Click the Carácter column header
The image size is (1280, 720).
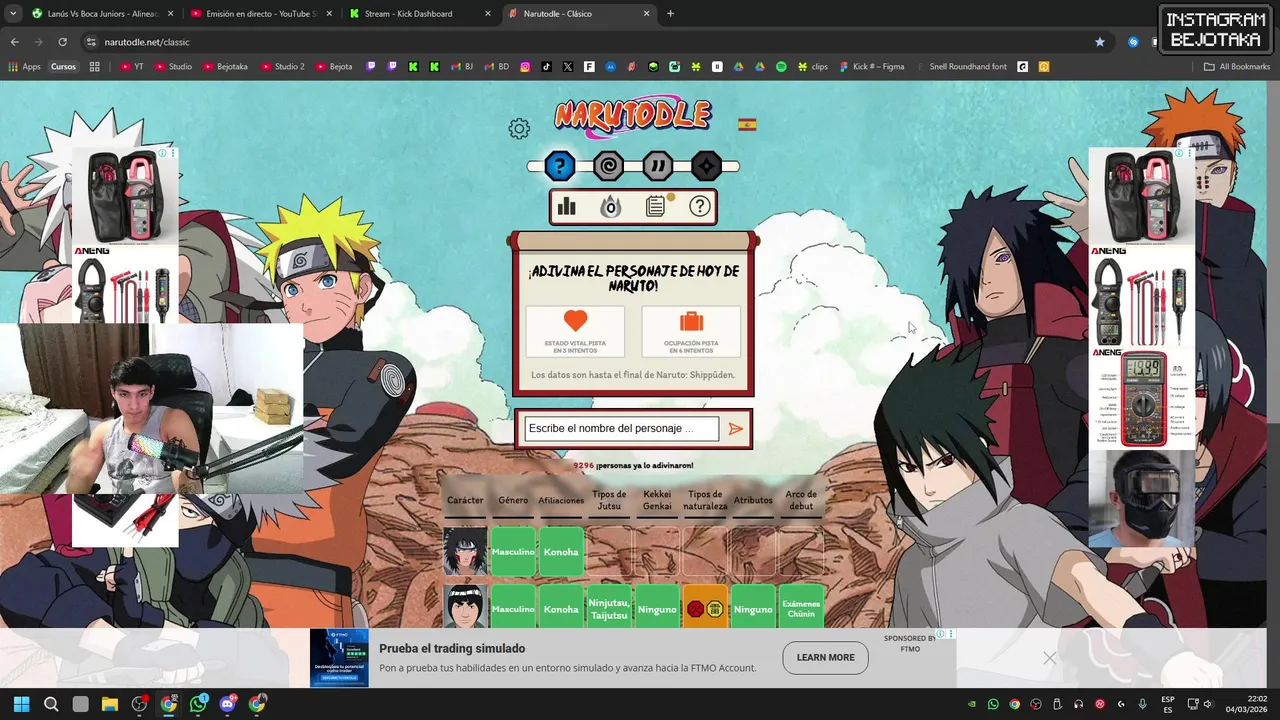(465, 500)
